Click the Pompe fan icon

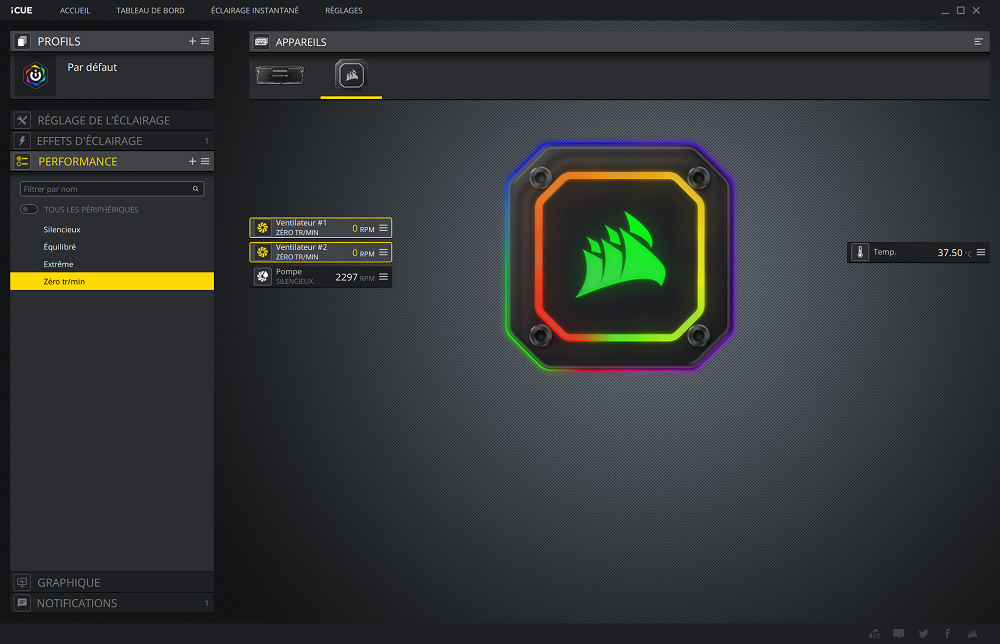pos(262,277)
